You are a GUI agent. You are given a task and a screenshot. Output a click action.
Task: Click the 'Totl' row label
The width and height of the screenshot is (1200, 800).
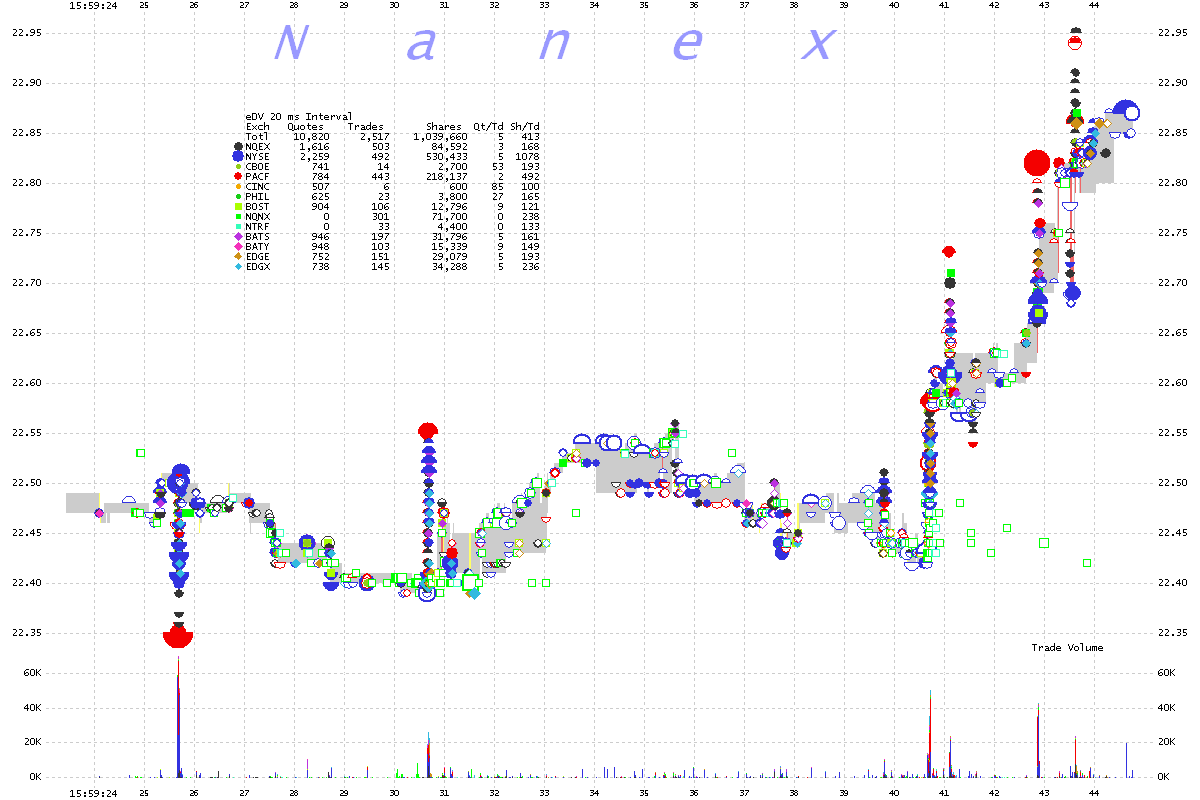click(257, 136)
